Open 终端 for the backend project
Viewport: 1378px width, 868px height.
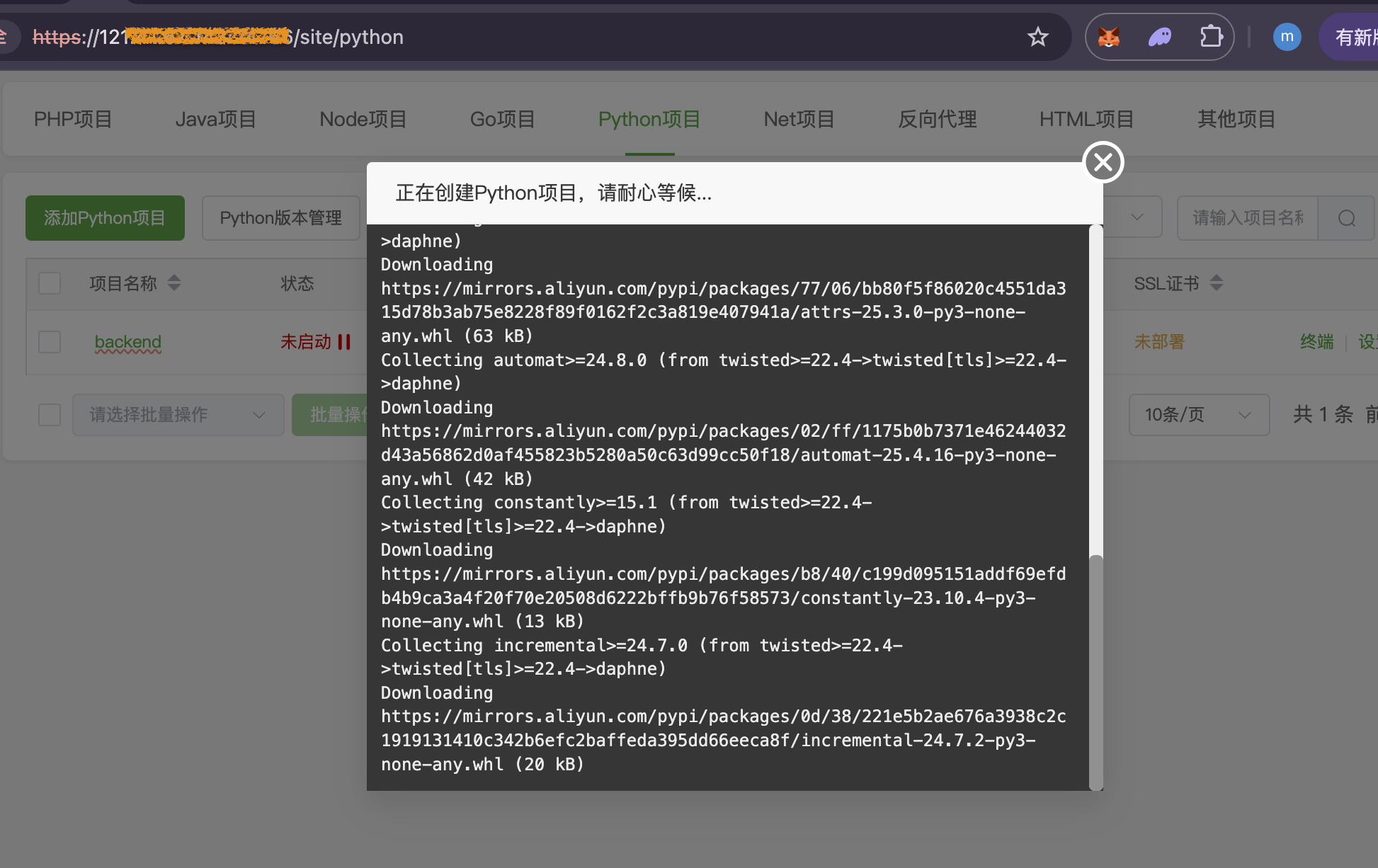(x=1317, y=342)
